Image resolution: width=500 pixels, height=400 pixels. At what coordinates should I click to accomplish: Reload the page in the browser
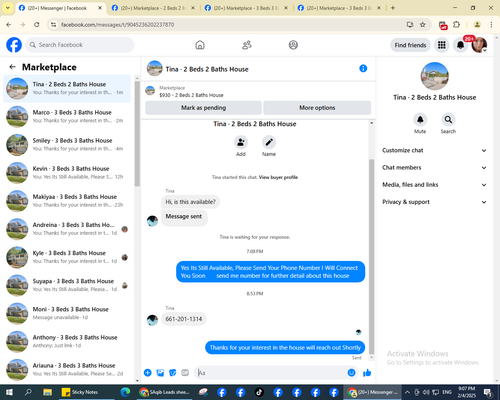click(37, 24)
